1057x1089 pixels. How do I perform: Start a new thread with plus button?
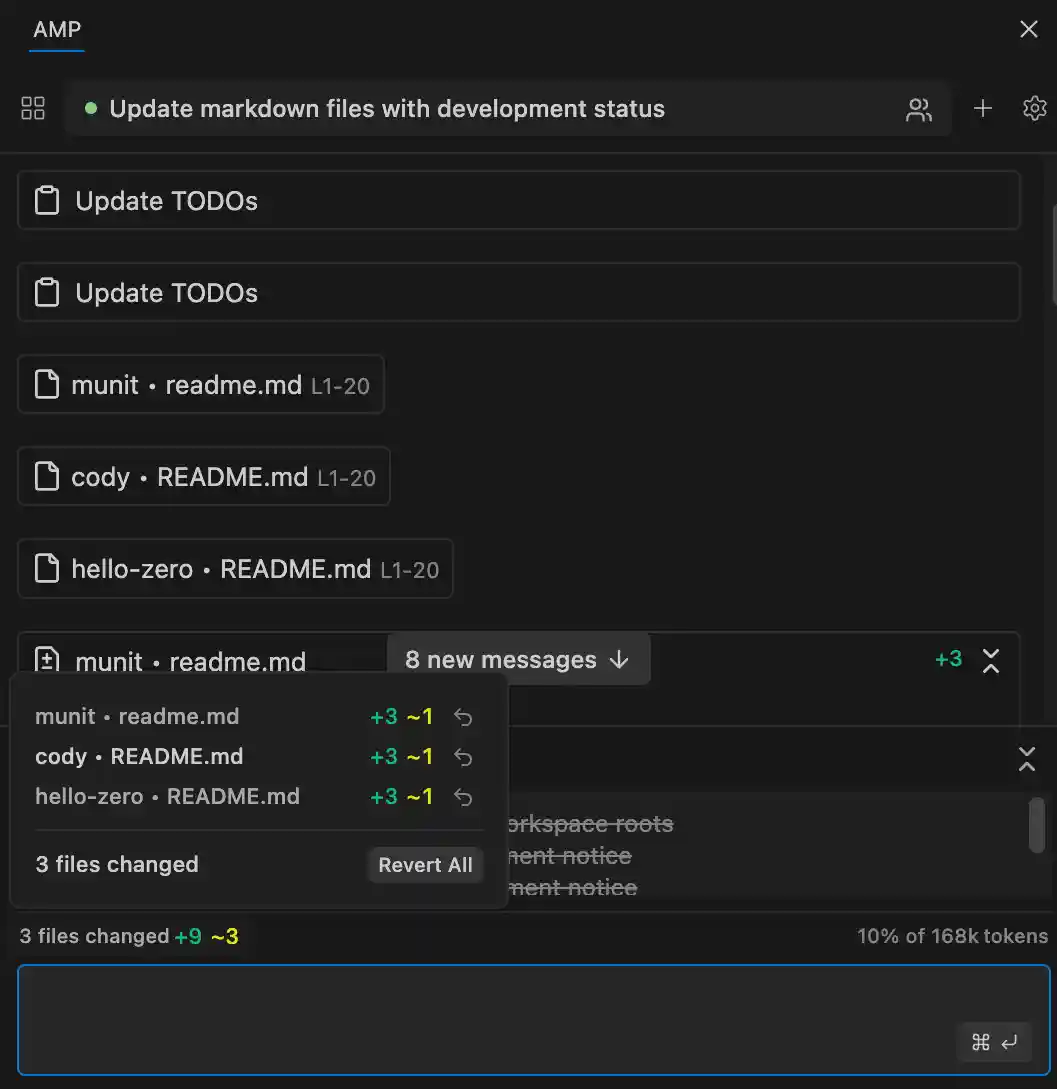[983, 109]
